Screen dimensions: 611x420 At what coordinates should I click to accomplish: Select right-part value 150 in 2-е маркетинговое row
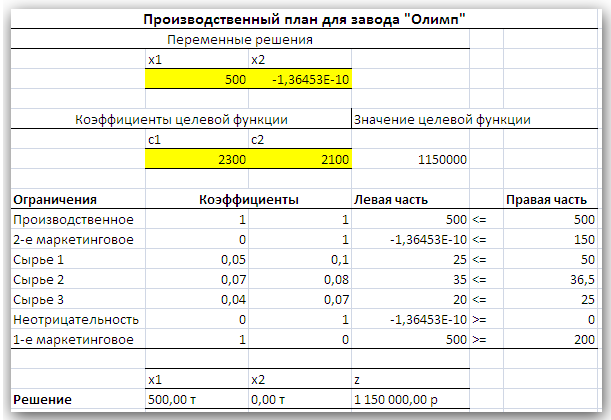point(550,239)
